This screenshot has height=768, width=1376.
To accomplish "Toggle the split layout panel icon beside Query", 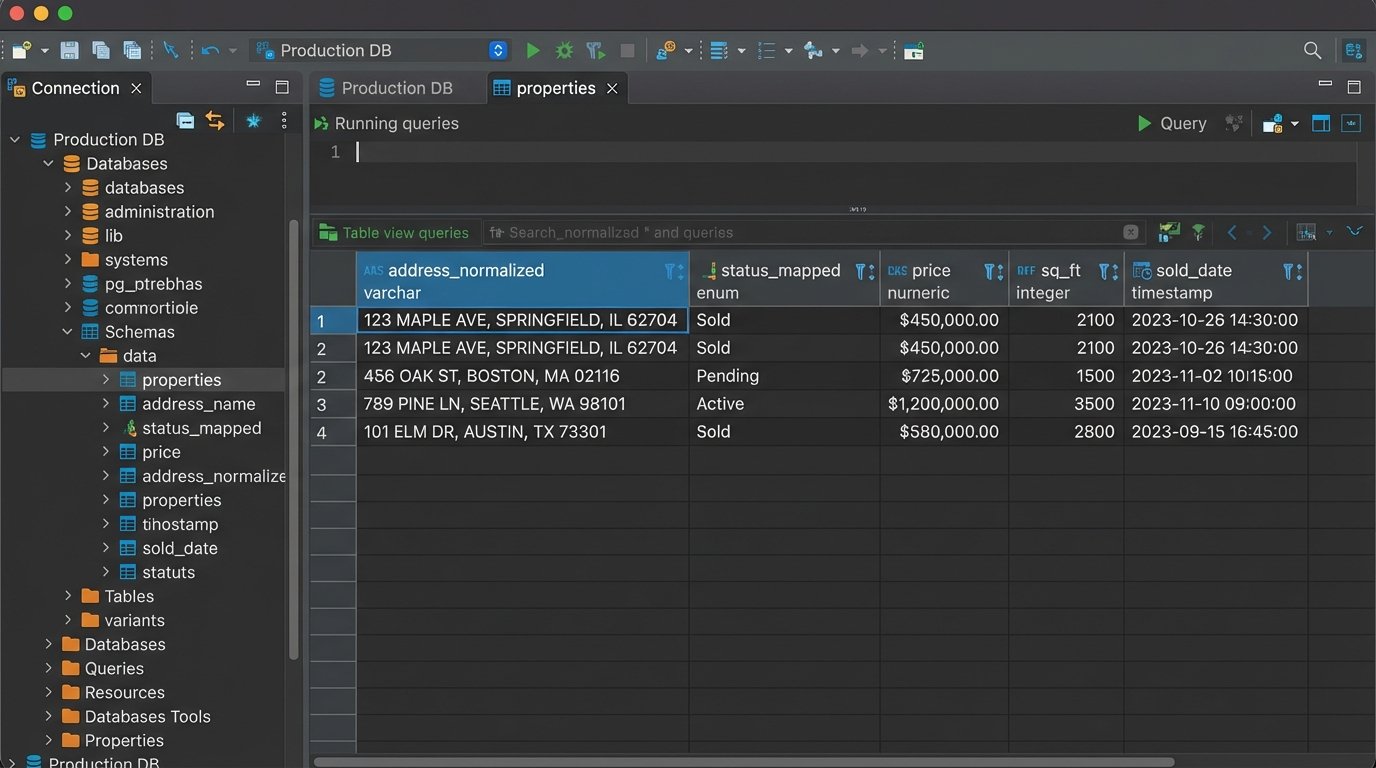I will 1321,124.
